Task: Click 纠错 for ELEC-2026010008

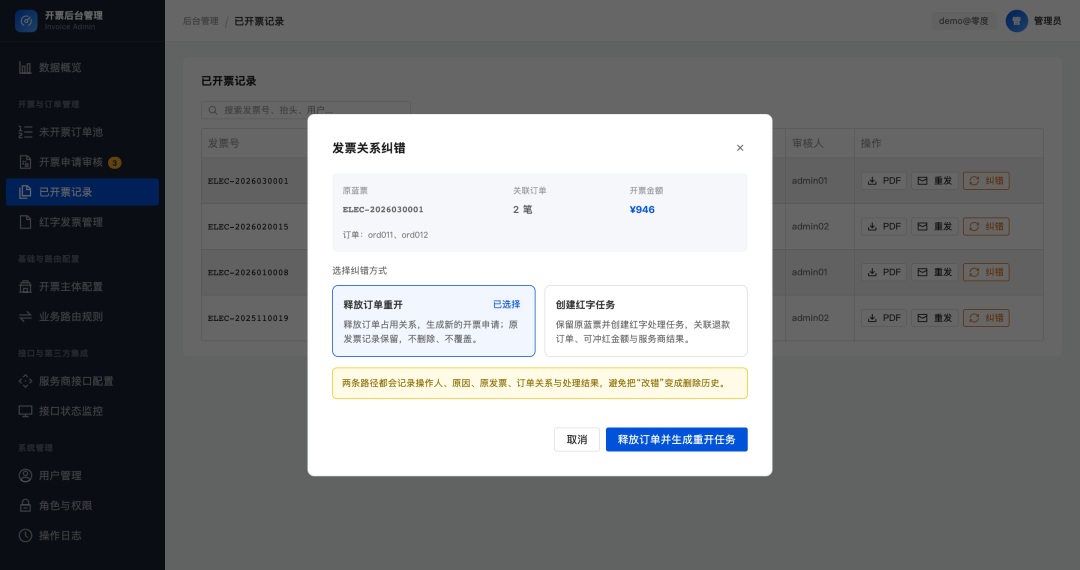Action: click(x=986, y=272)
